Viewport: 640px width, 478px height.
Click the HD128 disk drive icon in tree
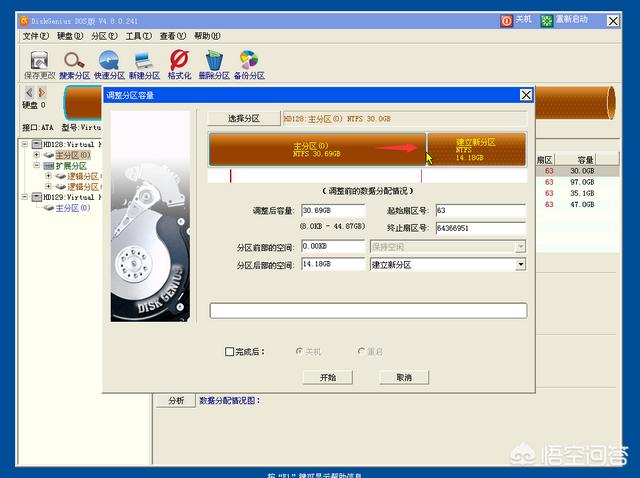coord(37,145)
